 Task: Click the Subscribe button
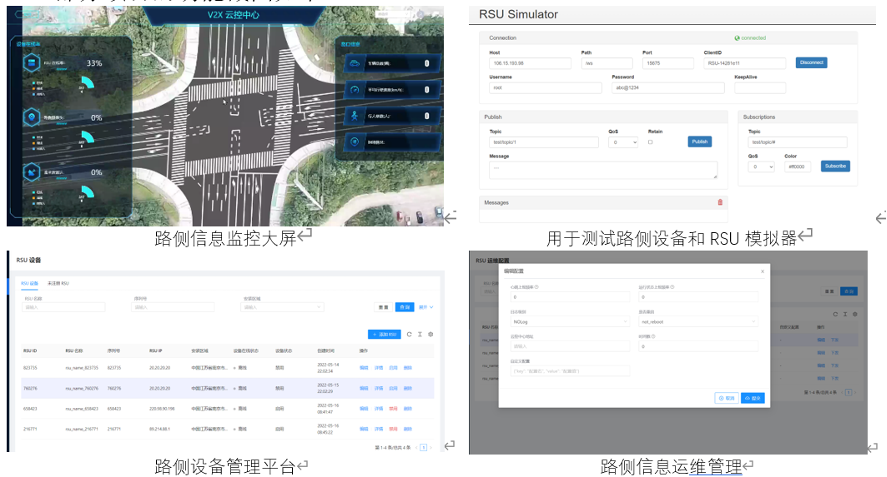pyautogui.click(x=835, y=166)
